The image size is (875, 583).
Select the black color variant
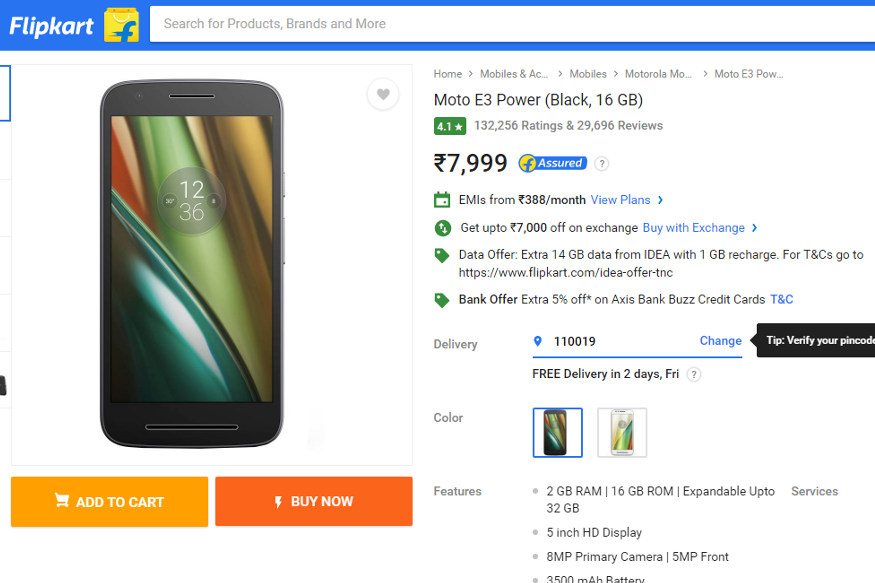[557, 432]
